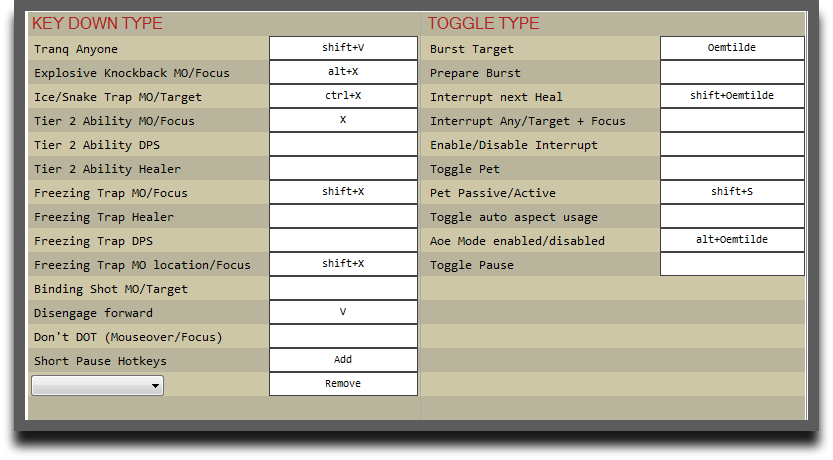This screenshot has width=833, height=460.
Task: Click the Don't DOT (Mouseover/Focus) field
Action: pos(343,336)
